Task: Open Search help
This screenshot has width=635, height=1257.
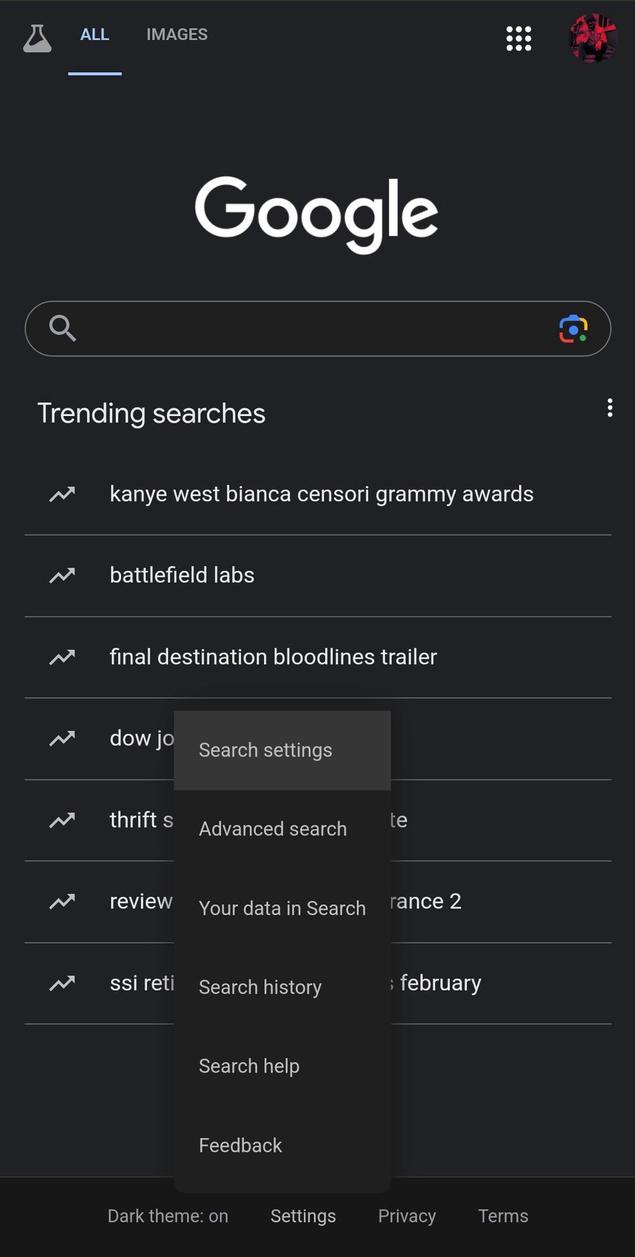Action: pos(249,1066)
